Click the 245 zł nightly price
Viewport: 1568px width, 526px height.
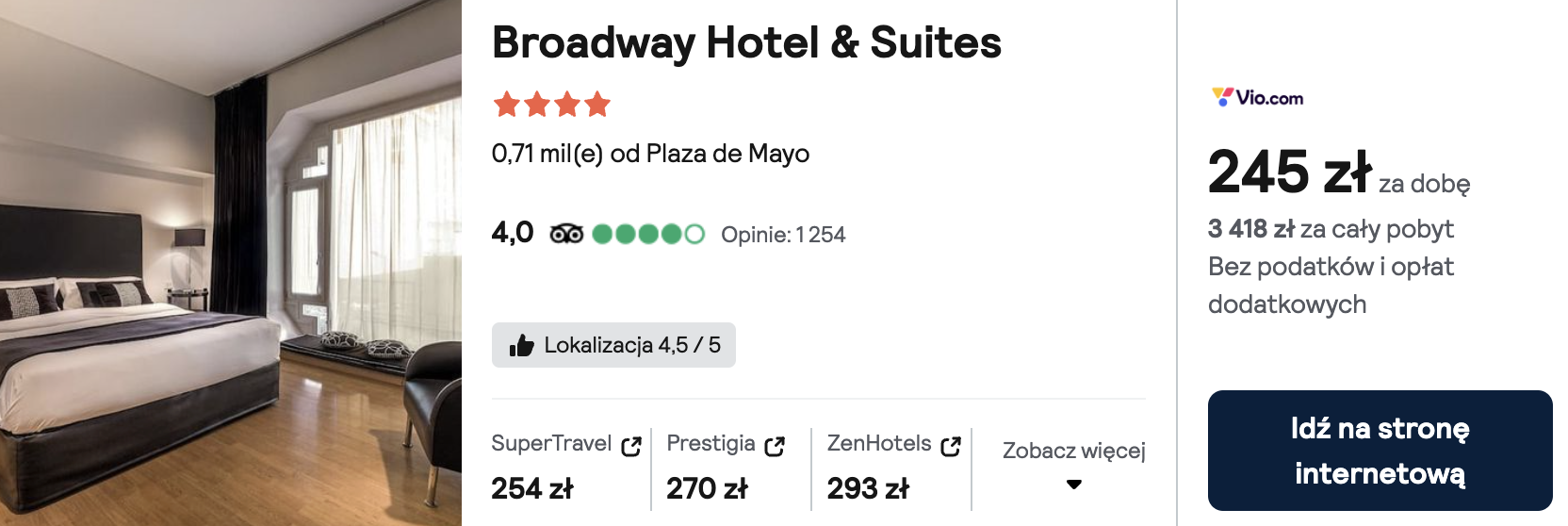(x=1289, y=173)
